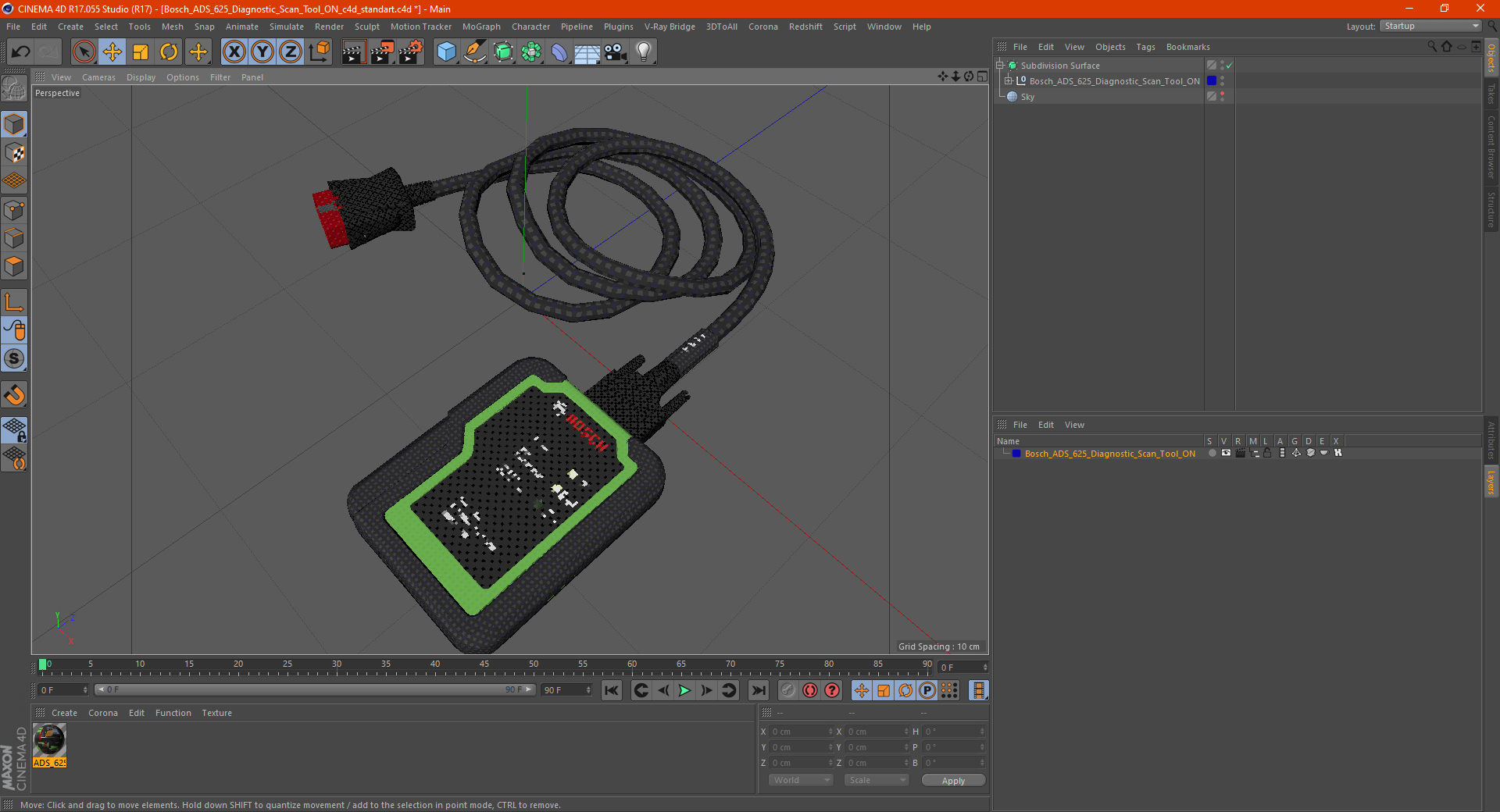The width and height of the screenshot is (1500, 812).
Task: Open the Redshift menu
Action: coord(805,27)
